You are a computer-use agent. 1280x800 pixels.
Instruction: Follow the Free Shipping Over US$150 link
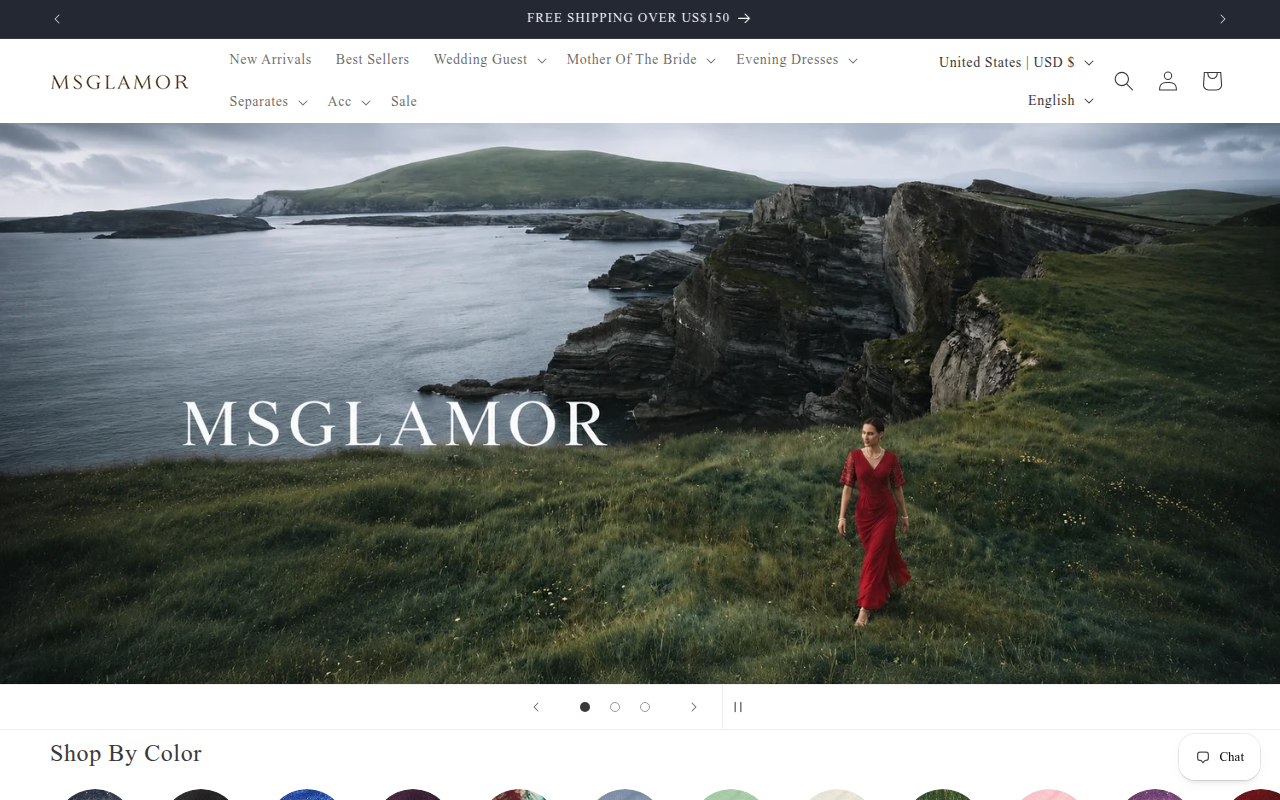[638, 19]
